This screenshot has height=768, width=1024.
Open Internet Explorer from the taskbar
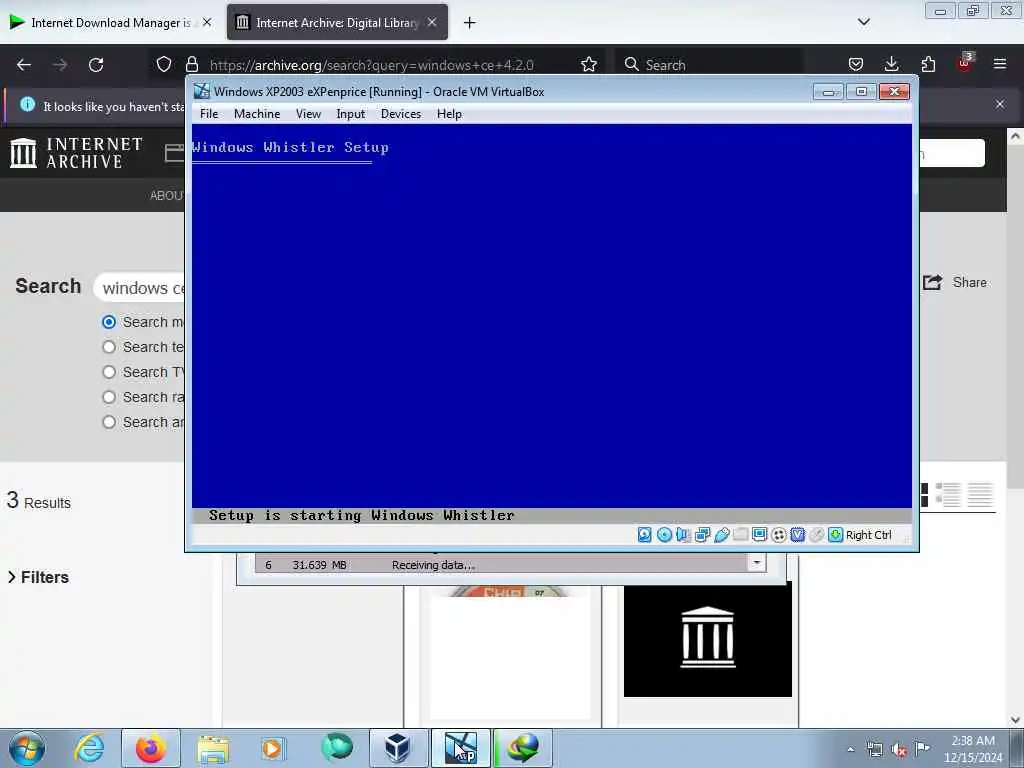tap(89, 748)
